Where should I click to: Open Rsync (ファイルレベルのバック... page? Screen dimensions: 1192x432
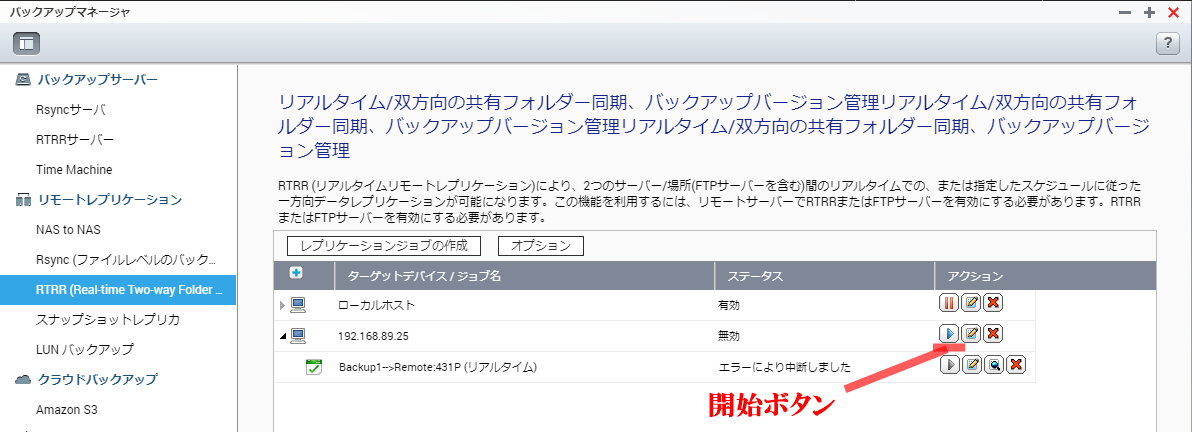pyautogui.click(x=127, y=260)
